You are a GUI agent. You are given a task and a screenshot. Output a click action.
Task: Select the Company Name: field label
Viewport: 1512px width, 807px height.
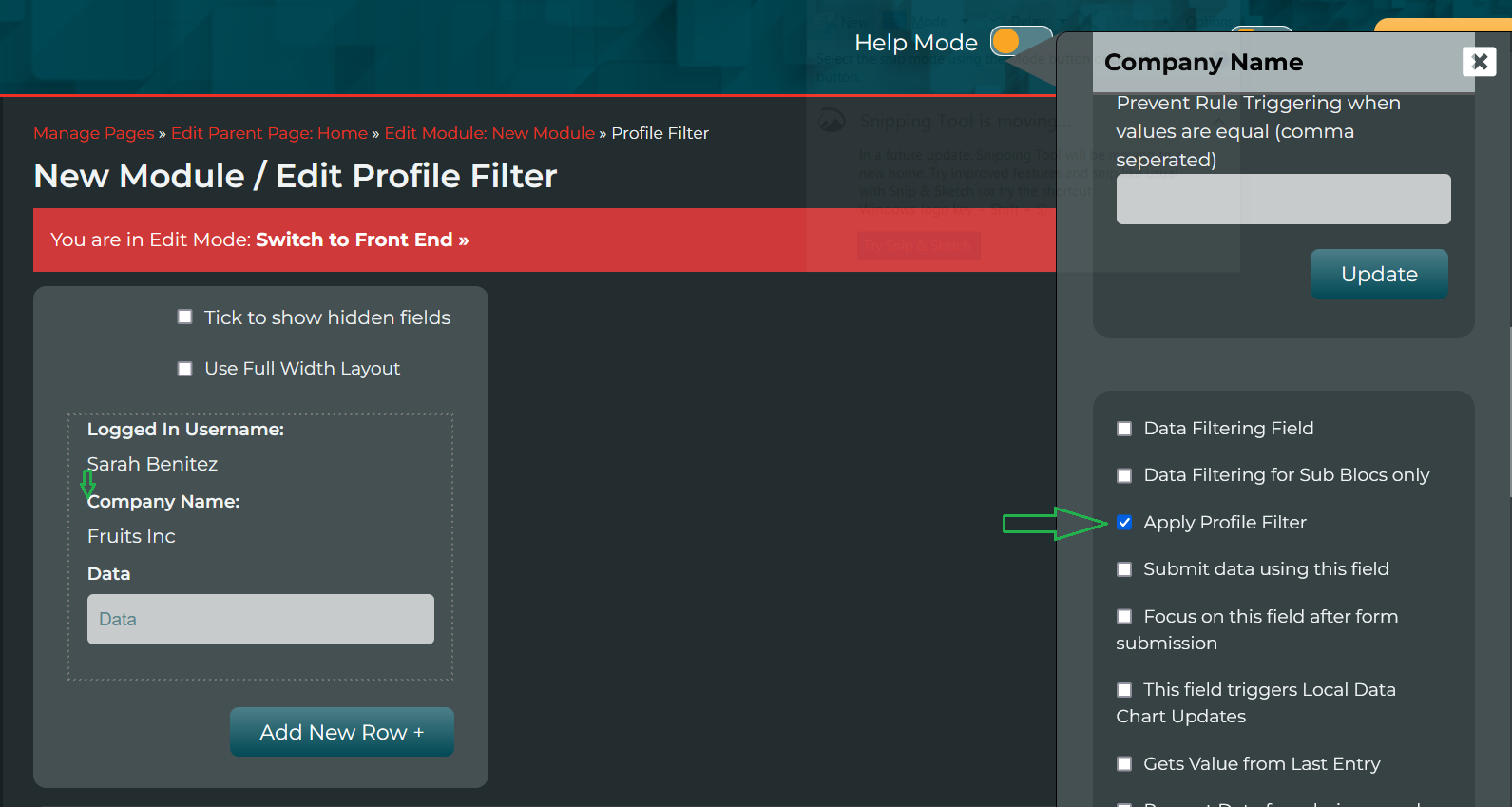163,501
